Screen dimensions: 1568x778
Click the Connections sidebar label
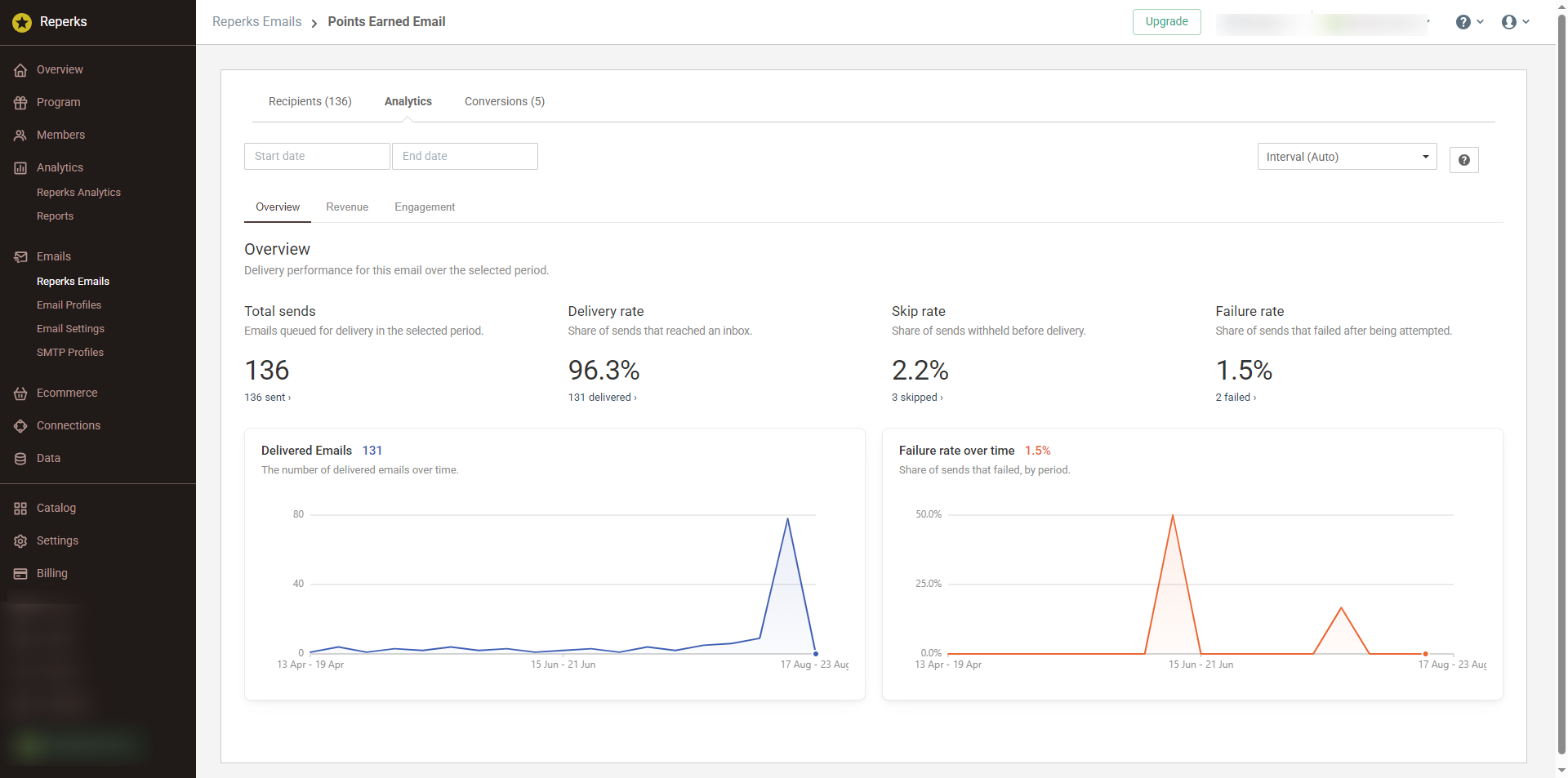tap(69, 426)
